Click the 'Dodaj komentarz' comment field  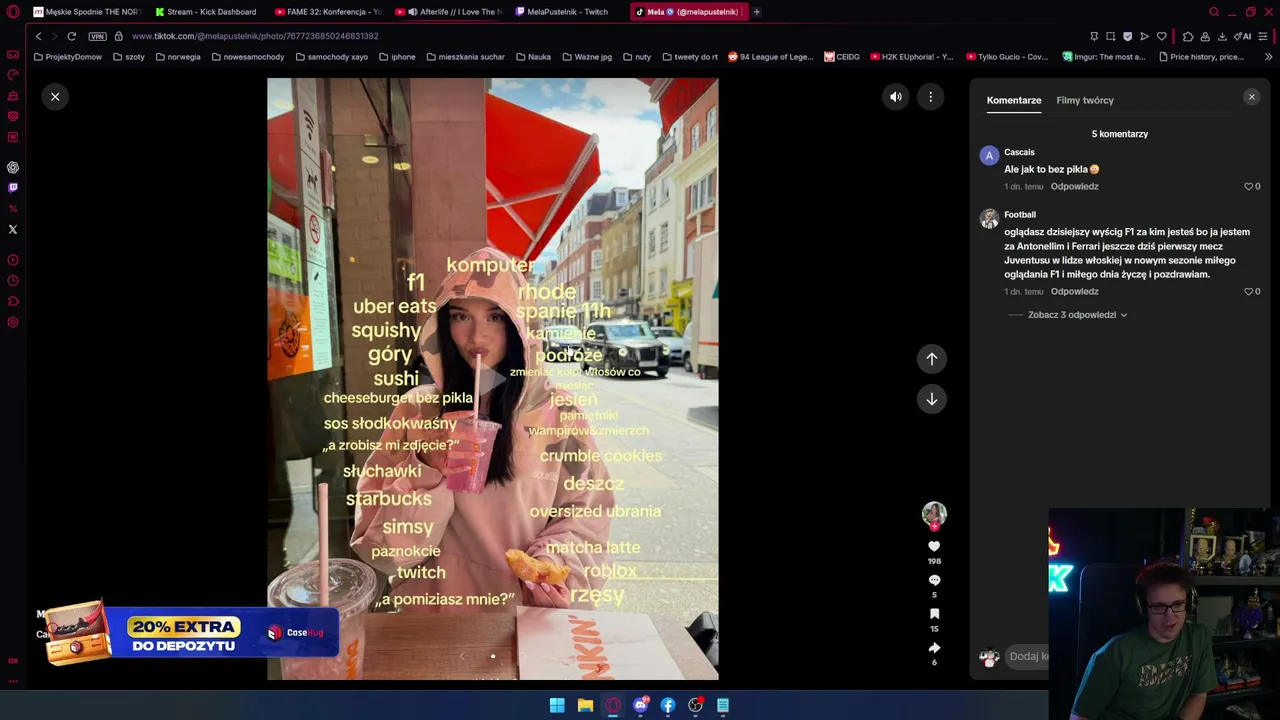(x=1027, y=656)
